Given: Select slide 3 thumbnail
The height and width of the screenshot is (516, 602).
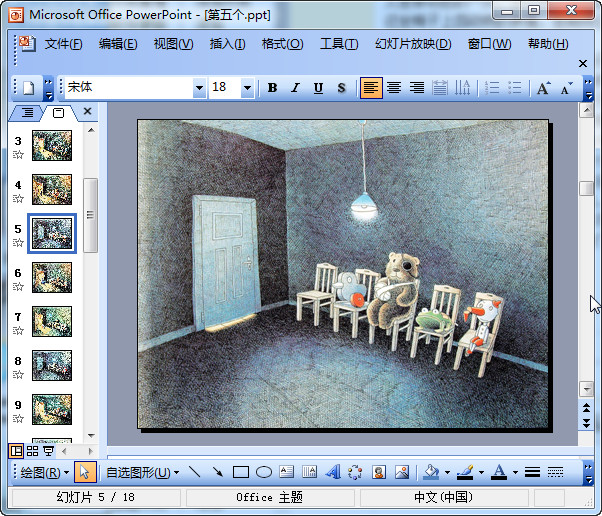Looking at the screenshot, I should (x=52, y=146).
